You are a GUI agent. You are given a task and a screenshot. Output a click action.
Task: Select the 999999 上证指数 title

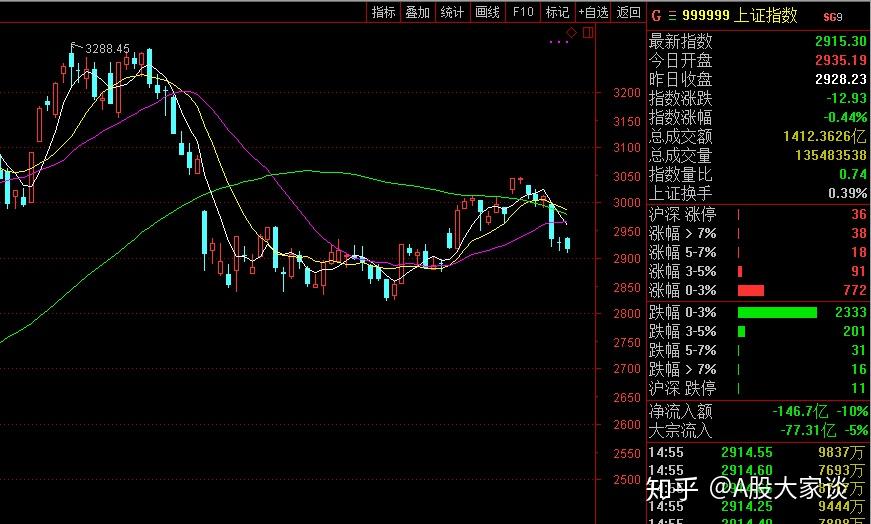739,15
